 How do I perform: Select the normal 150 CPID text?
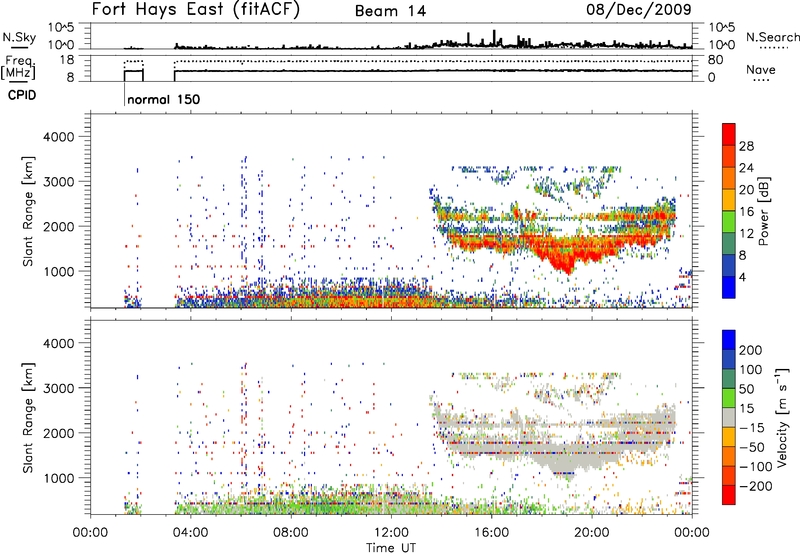coord(163,99)
